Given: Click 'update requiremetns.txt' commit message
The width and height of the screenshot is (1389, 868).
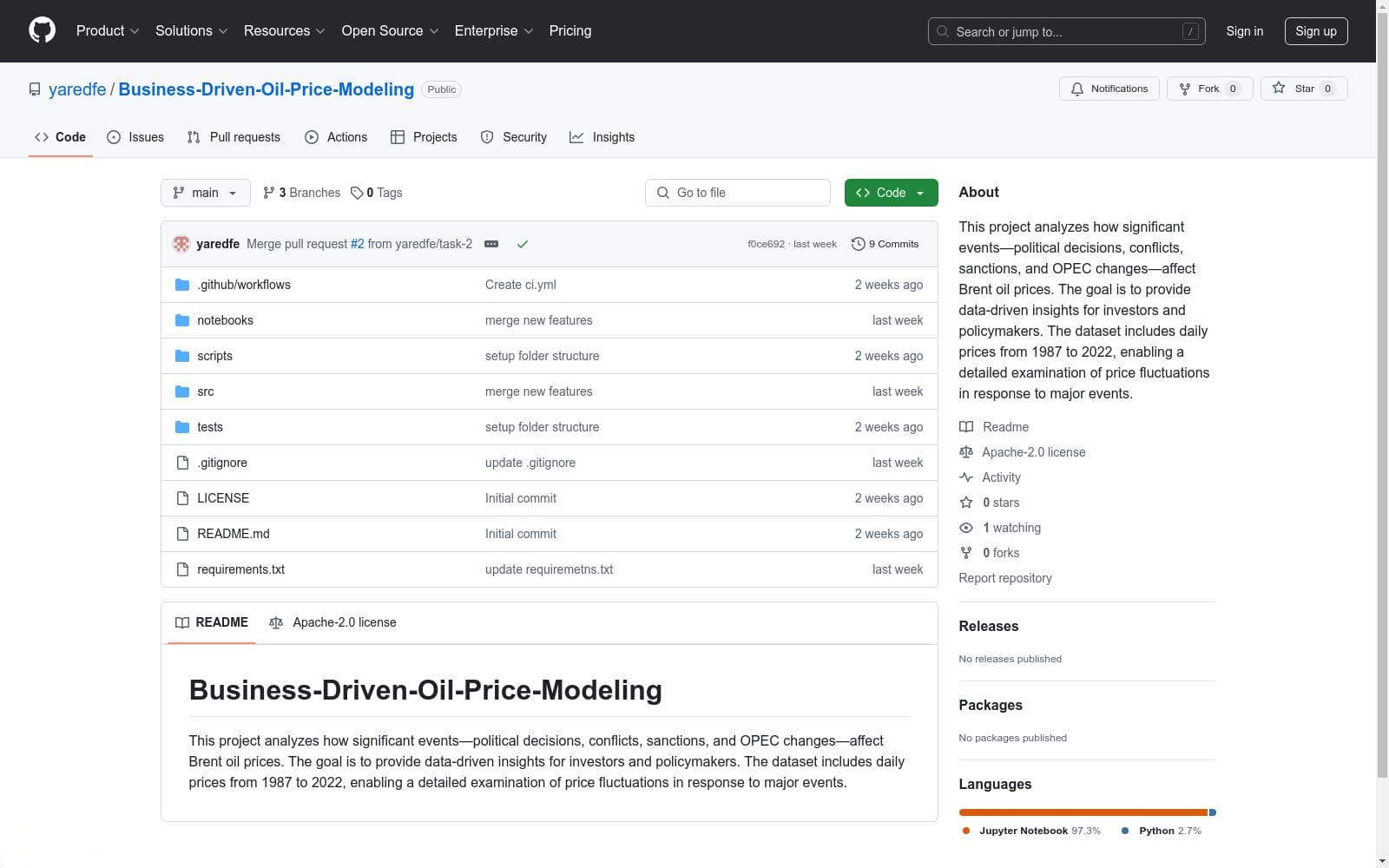Looking at the screenshot, I should [x=549, y=569].
